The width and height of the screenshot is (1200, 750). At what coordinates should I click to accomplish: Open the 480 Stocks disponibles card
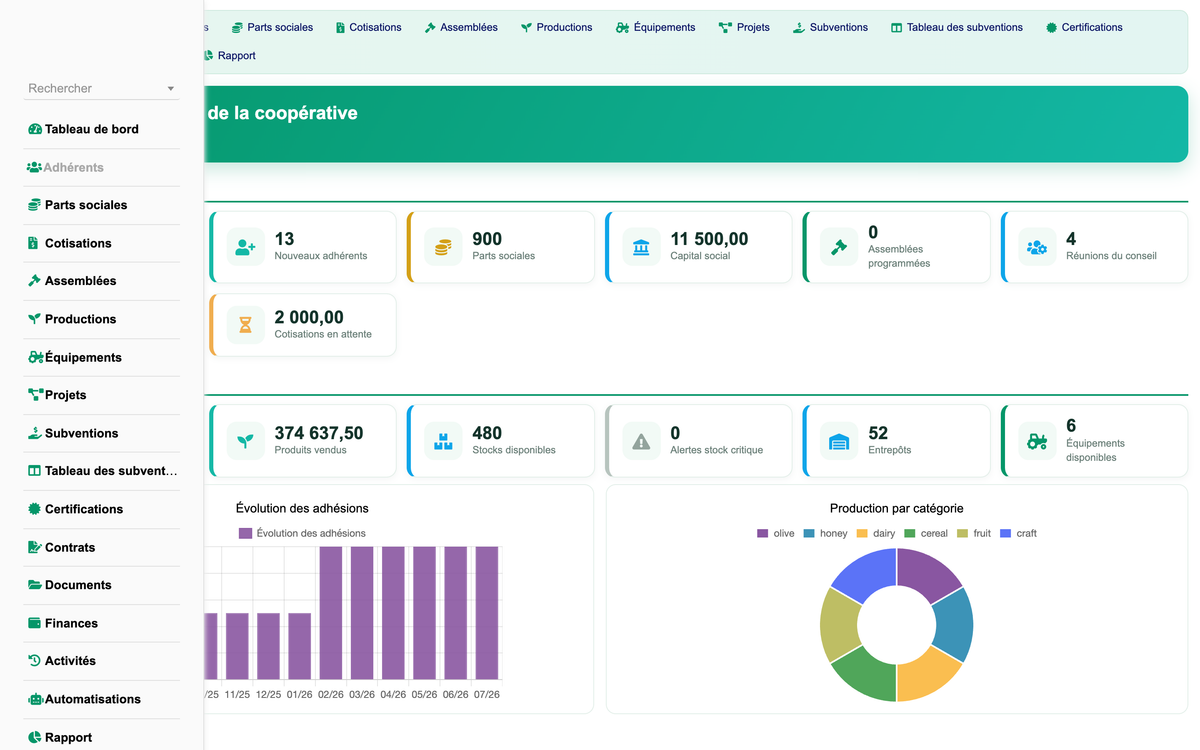point(501,441)
